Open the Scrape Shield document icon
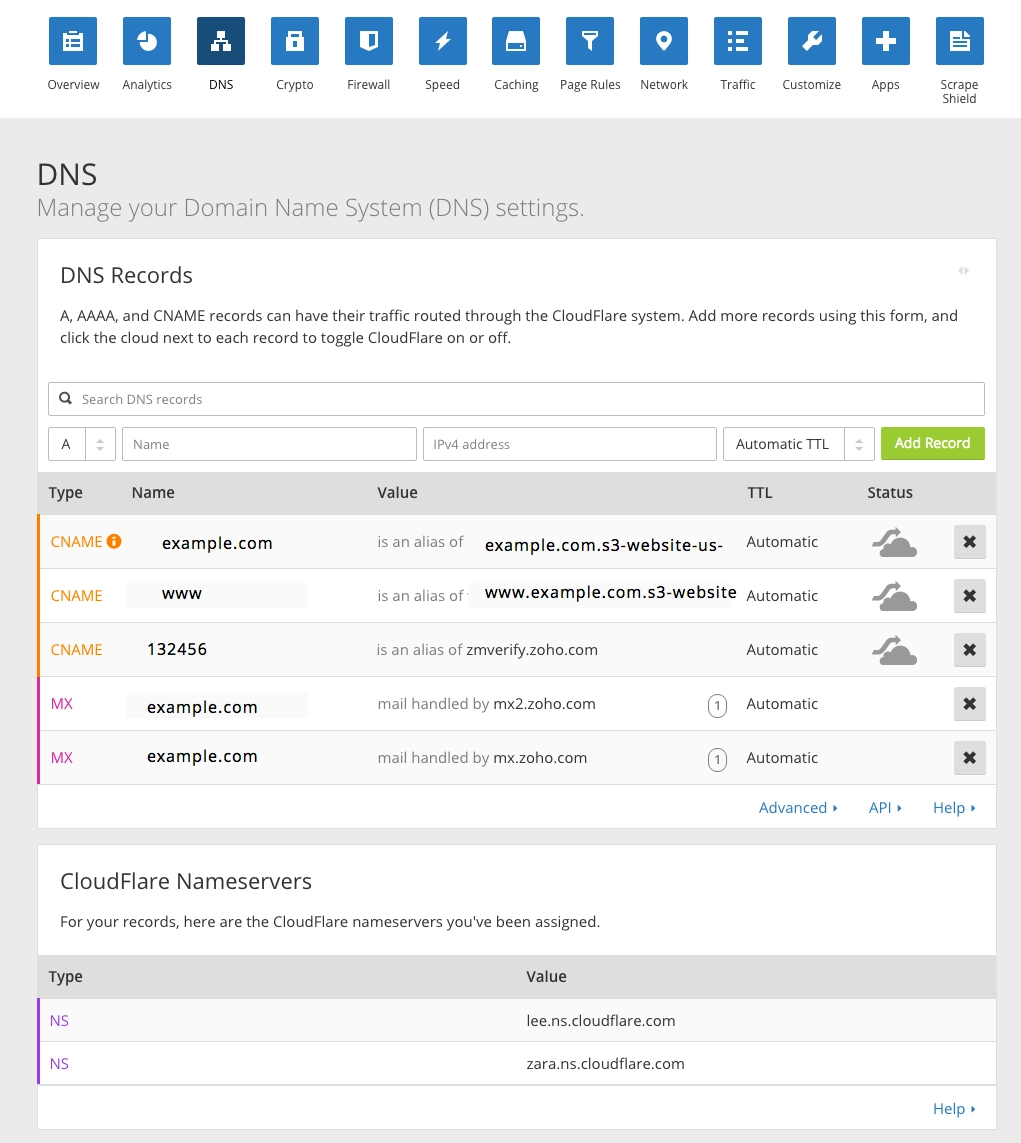Image resolution: width=1021 pixels, height=1143 pixels. (x=959, y=41)
